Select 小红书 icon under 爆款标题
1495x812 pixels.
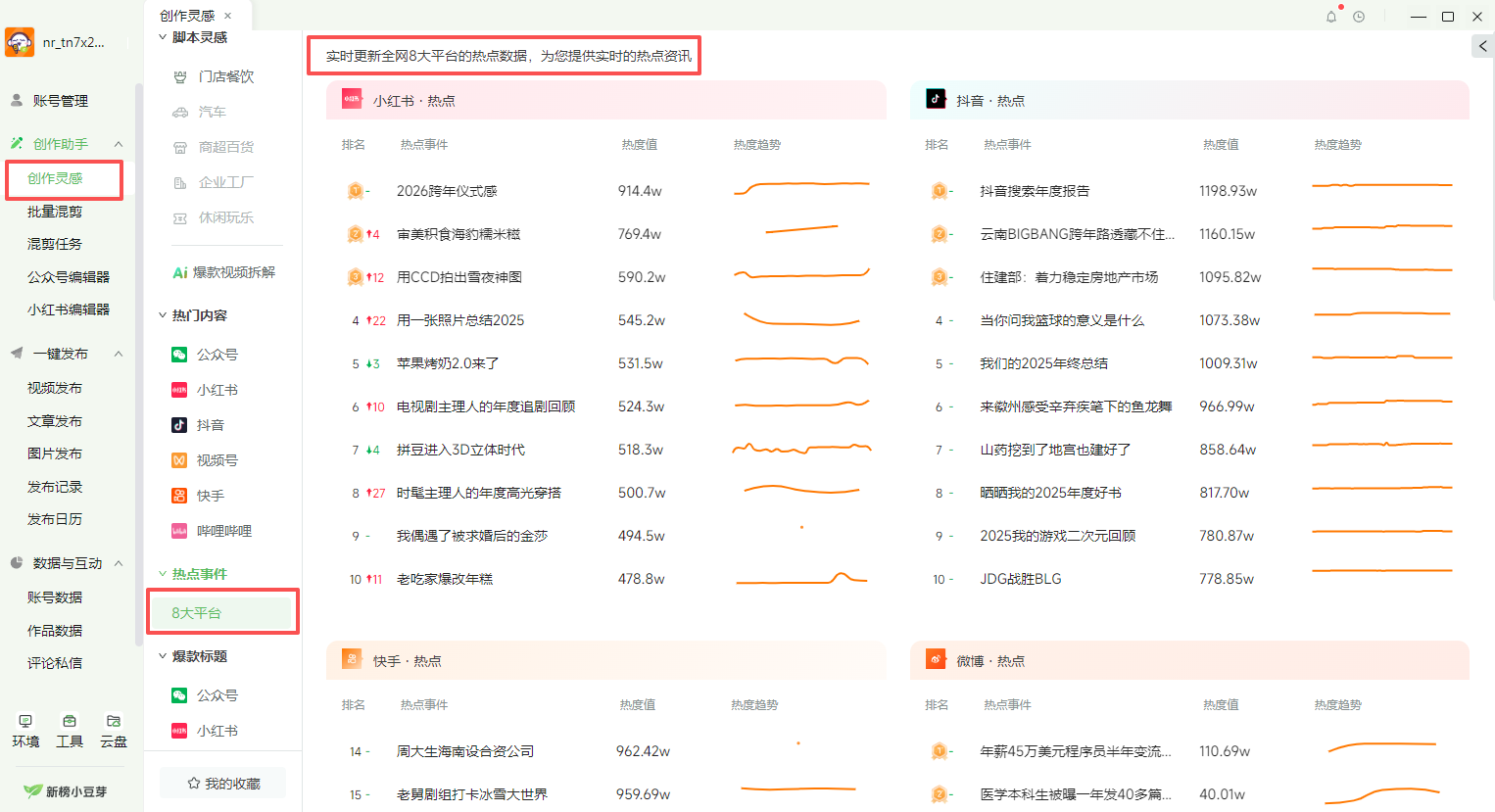[179, 731]
